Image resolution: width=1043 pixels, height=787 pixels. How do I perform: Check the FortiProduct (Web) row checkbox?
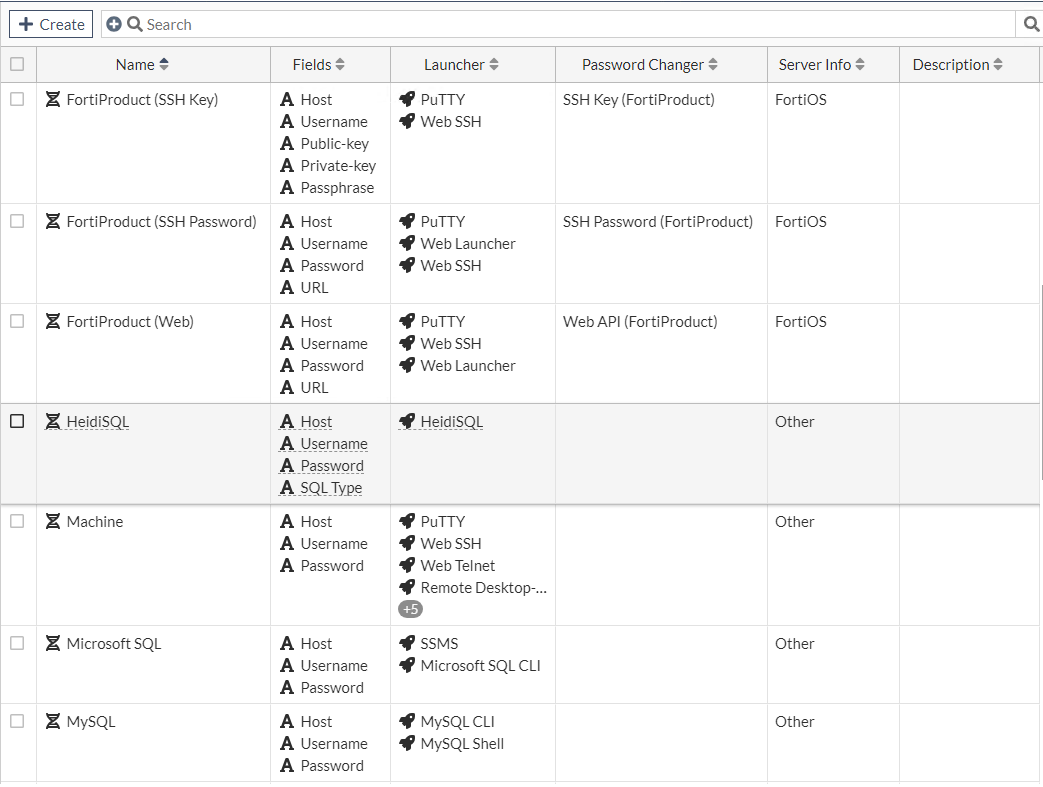click(x=17, y=321)
